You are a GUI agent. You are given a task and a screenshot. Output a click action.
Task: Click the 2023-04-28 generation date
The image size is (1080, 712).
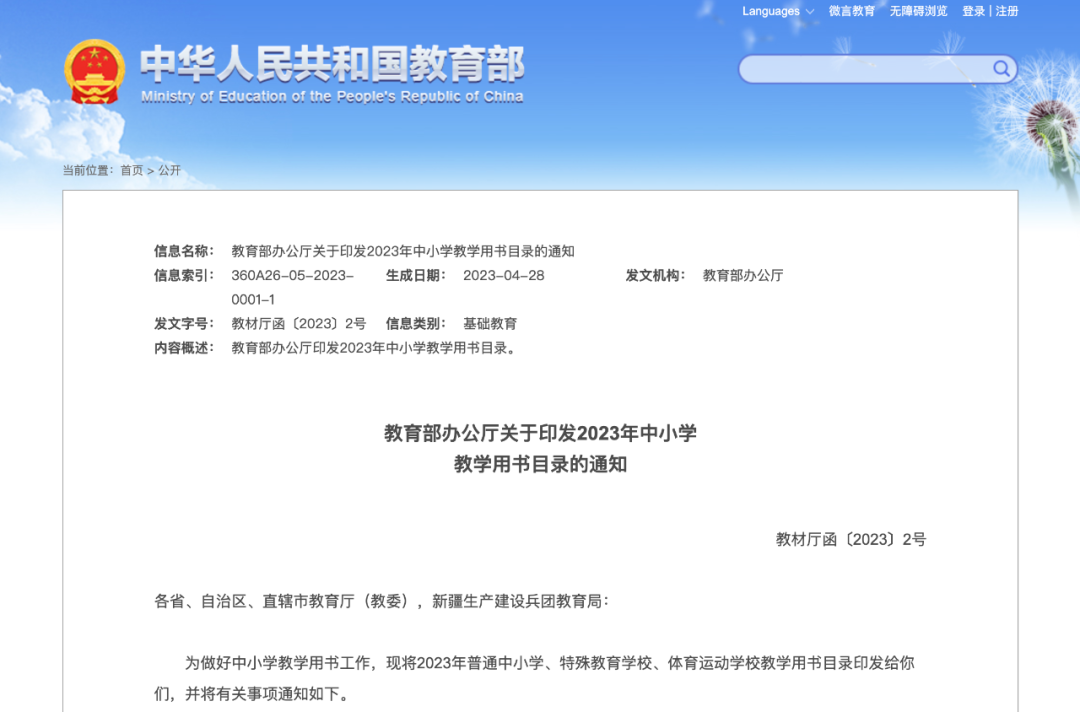pyautogui.click(x=504, y=275)
